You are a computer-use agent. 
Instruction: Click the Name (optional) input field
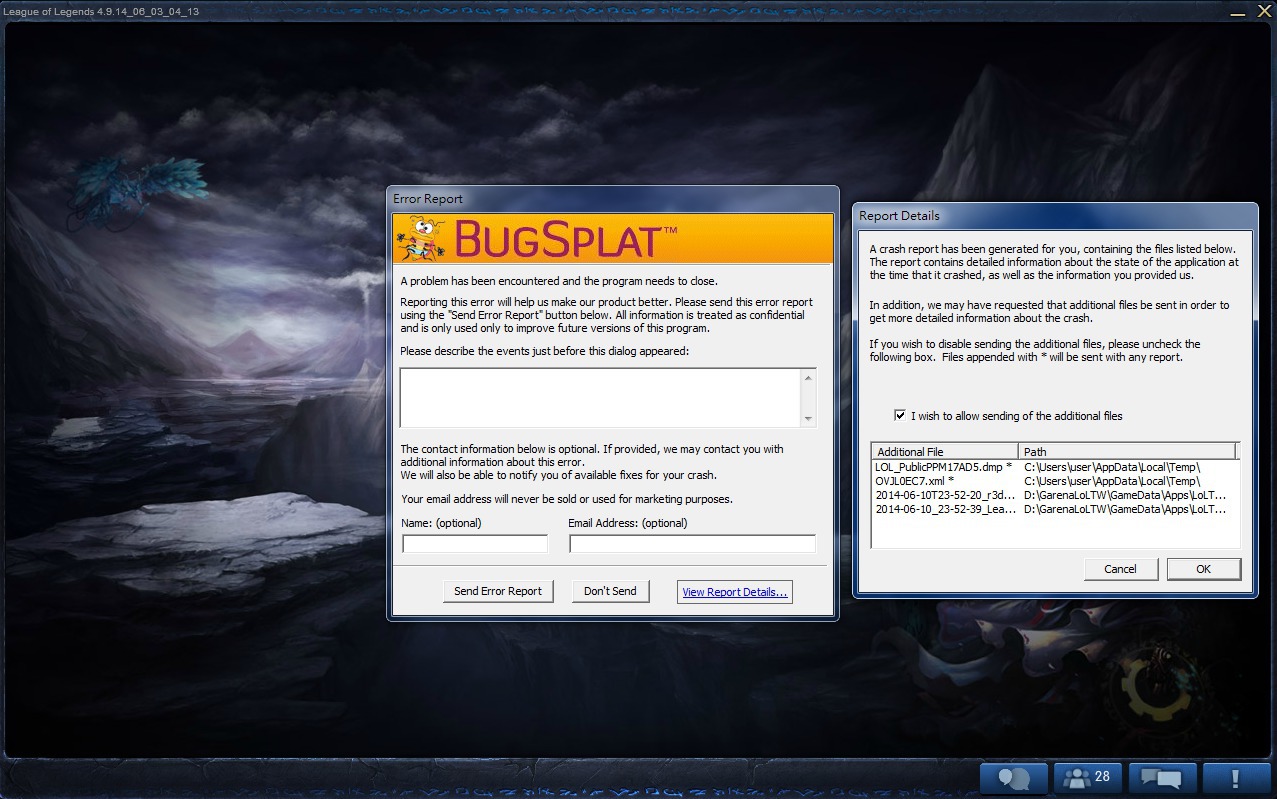(475, 544)
